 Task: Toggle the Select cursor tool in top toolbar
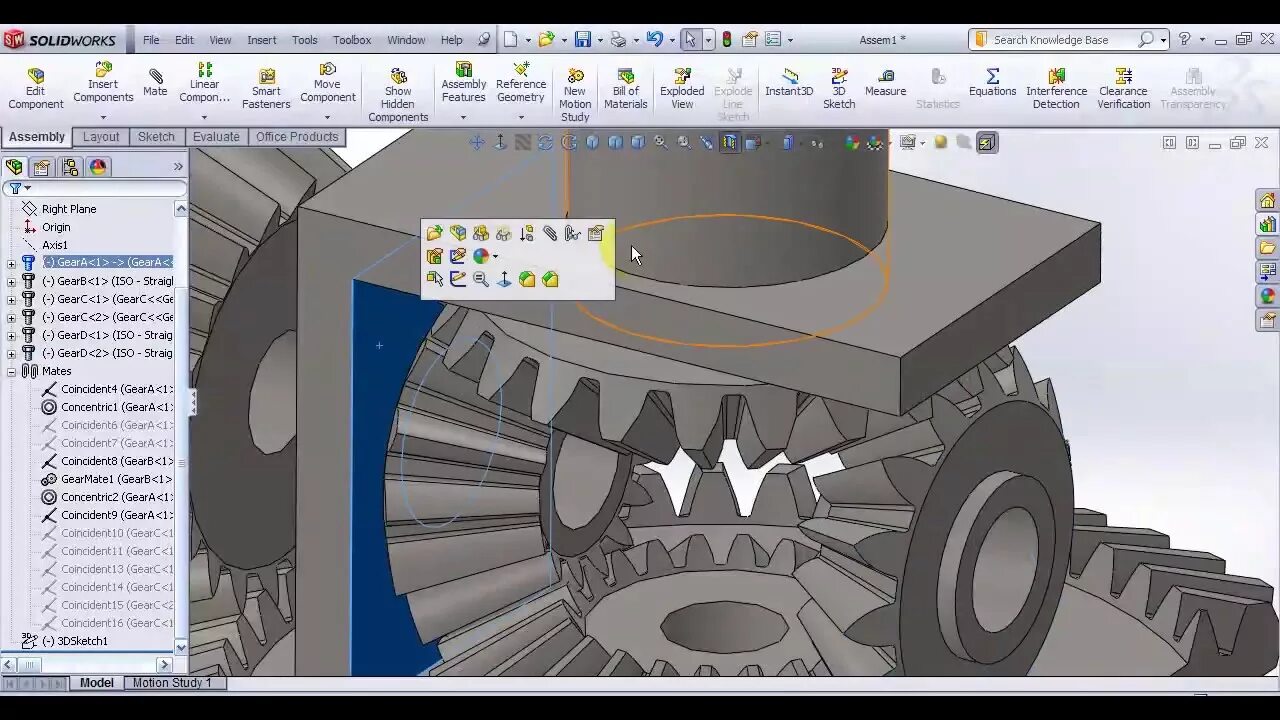tap(690, 40)
